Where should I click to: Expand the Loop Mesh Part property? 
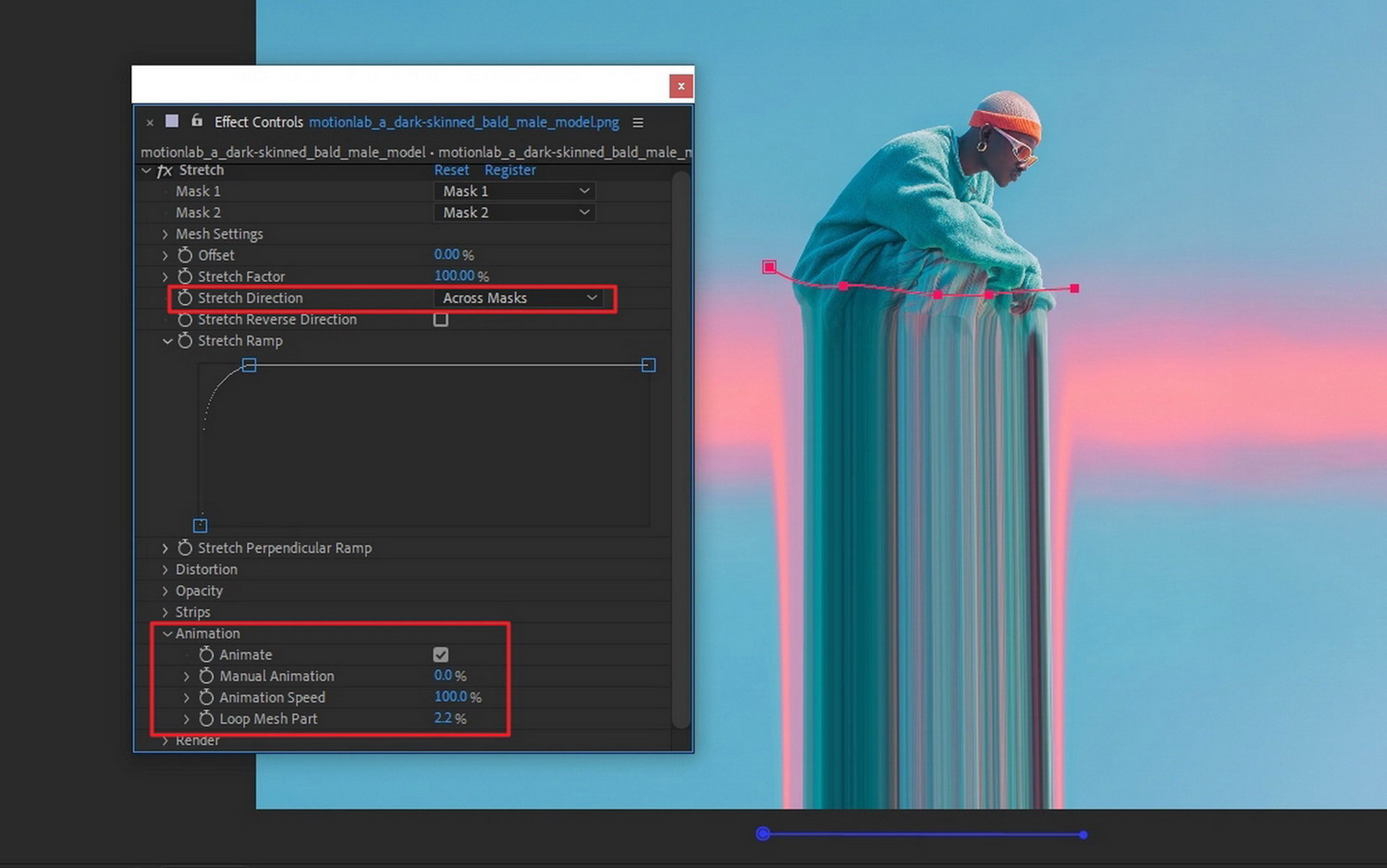pos(187,719)
